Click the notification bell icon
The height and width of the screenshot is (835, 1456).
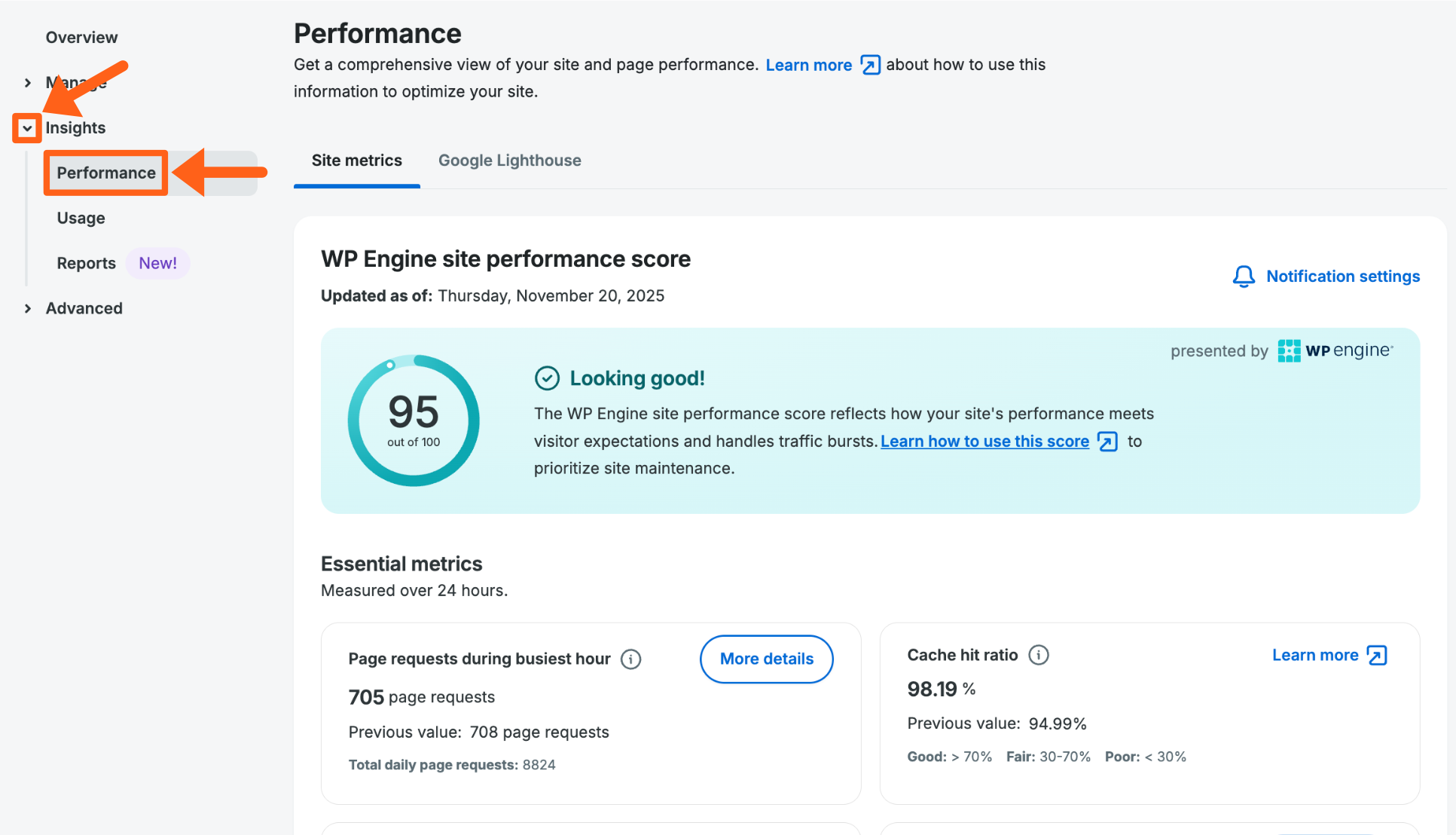coord(1244,277)
